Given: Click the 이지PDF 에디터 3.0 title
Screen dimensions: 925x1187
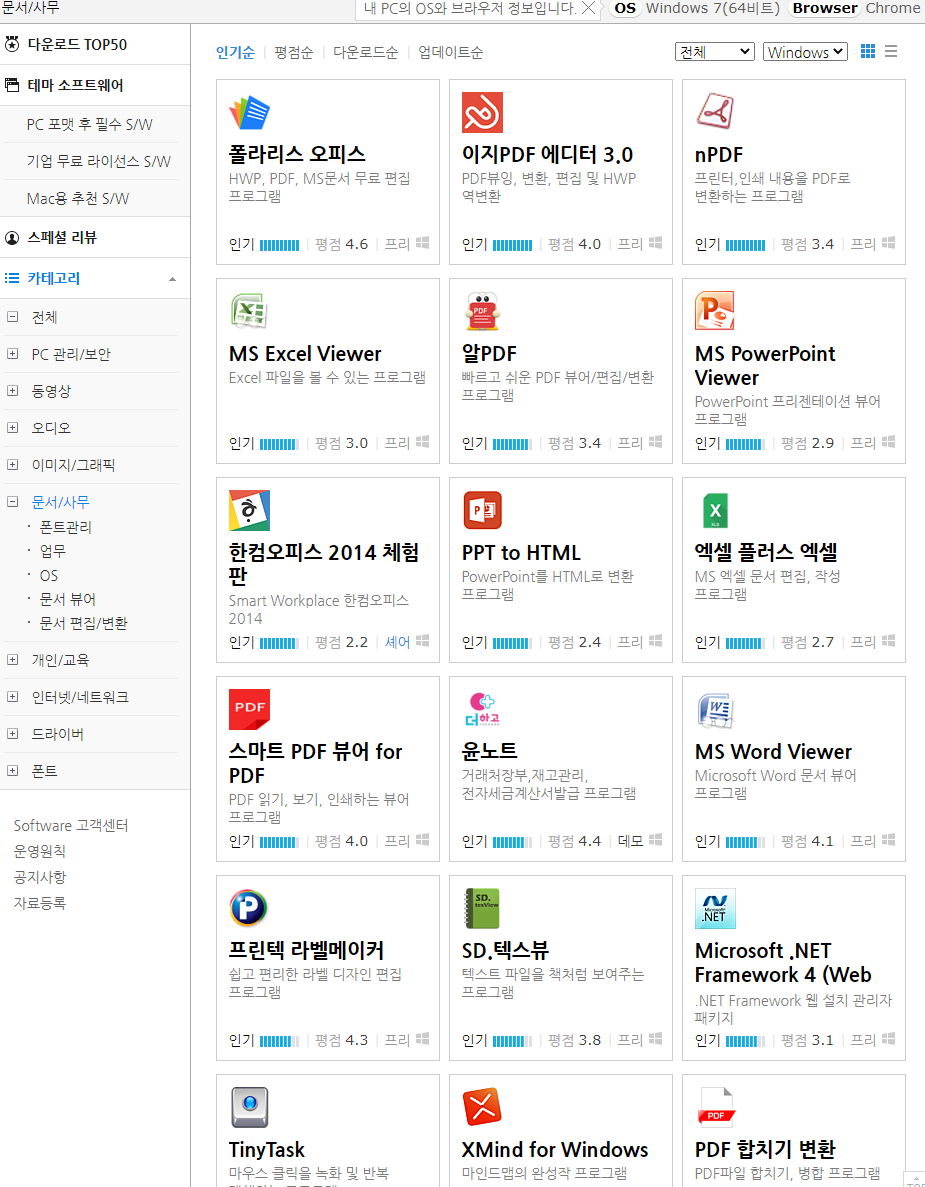Looking at the screenshot, I should [547, 154].
